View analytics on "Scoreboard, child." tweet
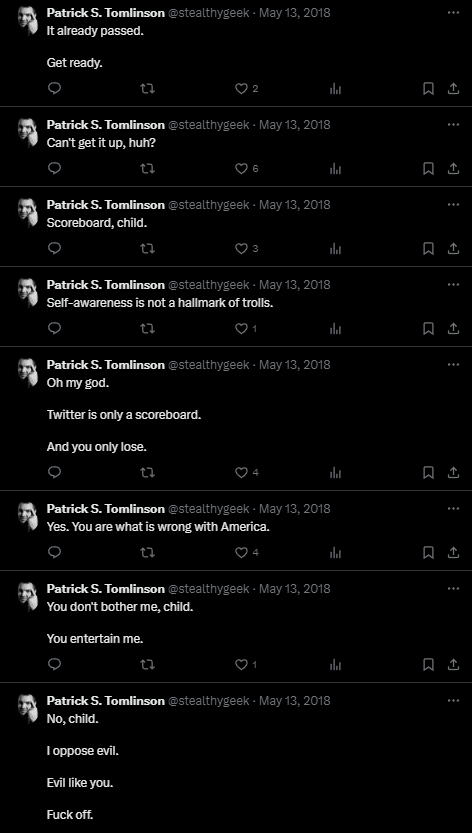Screen dimensions: 472x833 coord(335,248)
